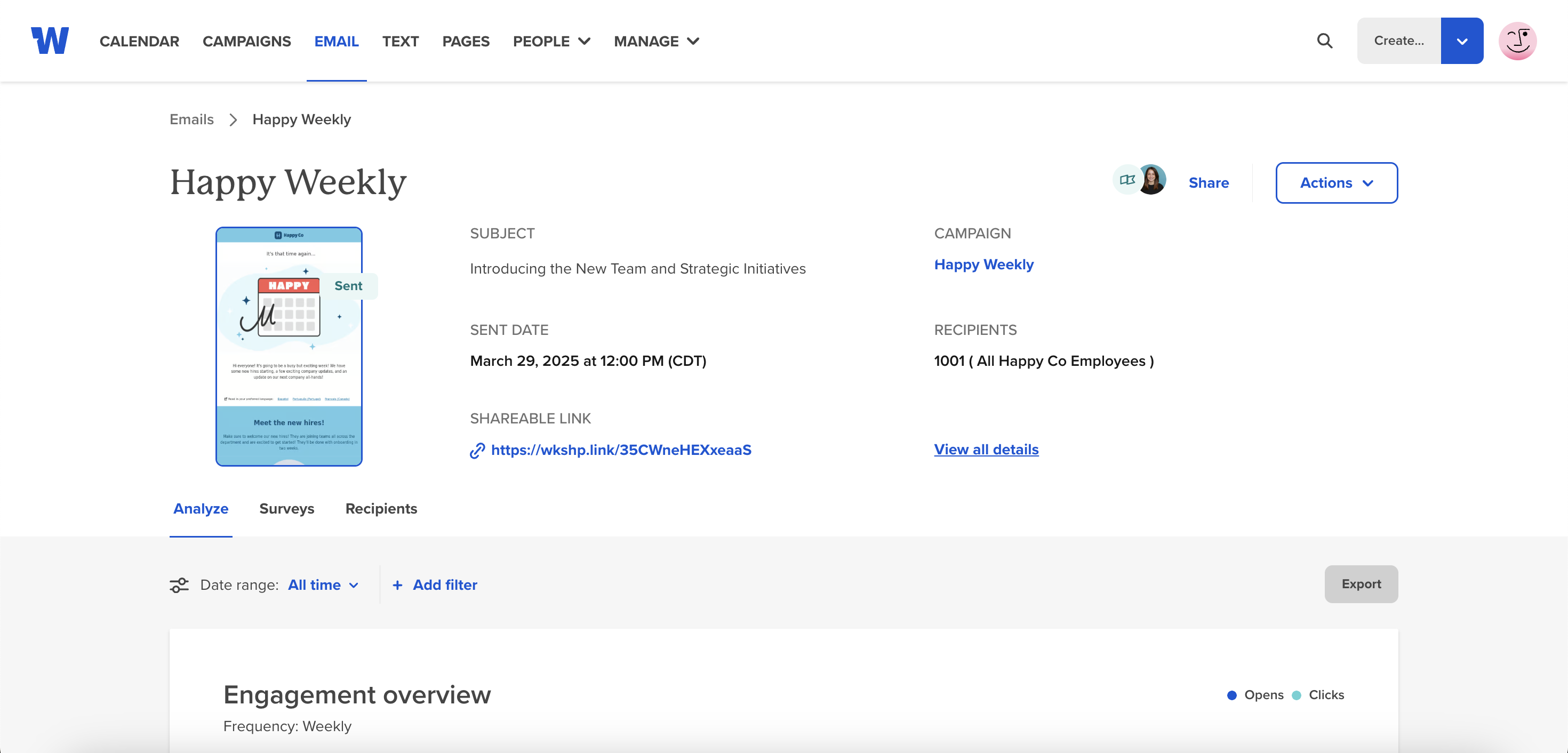
Task: Click View all details link
Action: pyautogui.click(x=986, y=450)
